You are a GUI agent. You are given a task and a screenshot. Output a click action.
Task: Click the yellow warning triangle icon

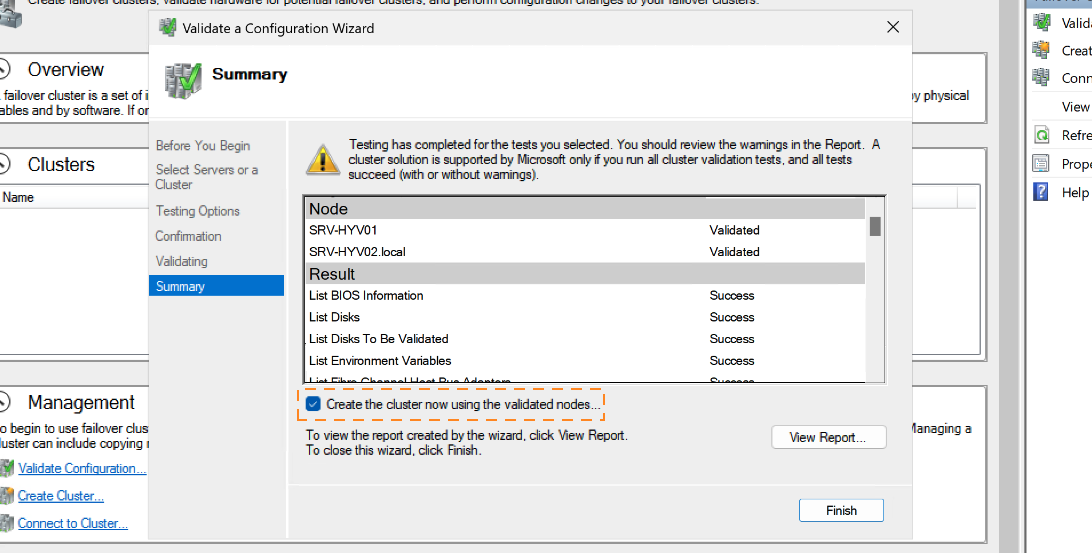point(322,159)
